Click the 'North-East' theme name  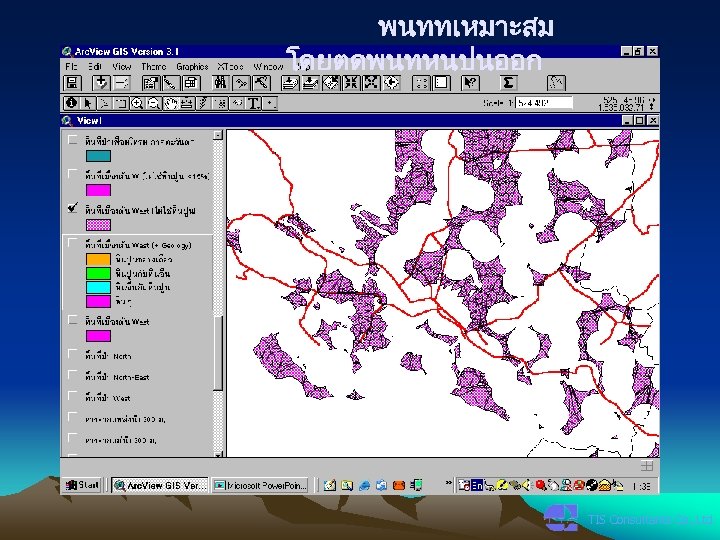click(x=117, y=377)
